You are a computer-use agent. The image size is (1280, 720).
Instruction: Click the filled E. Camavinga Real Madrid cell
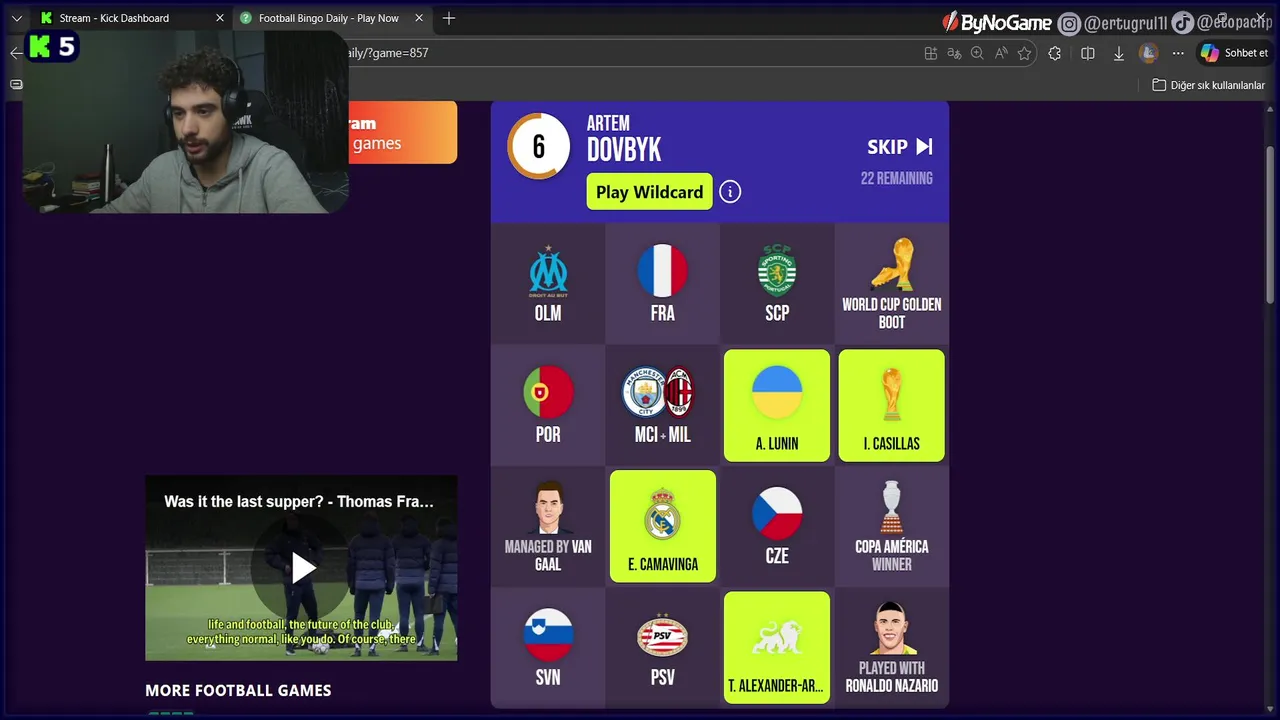point(662,526)
